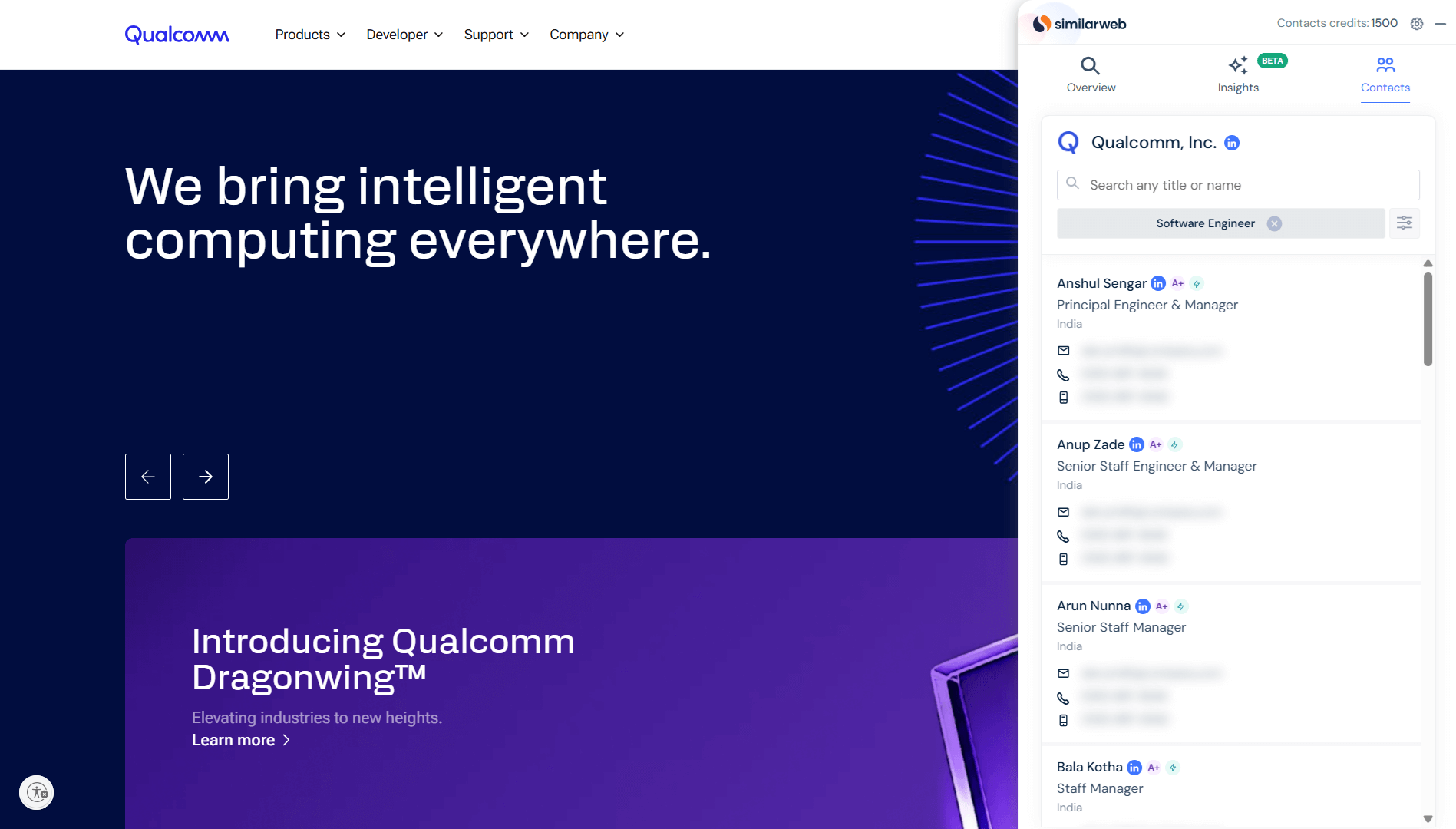1456x829 pixels.
Task: Reveal Anshul Sengar's email address
Action: point(1151,351)
